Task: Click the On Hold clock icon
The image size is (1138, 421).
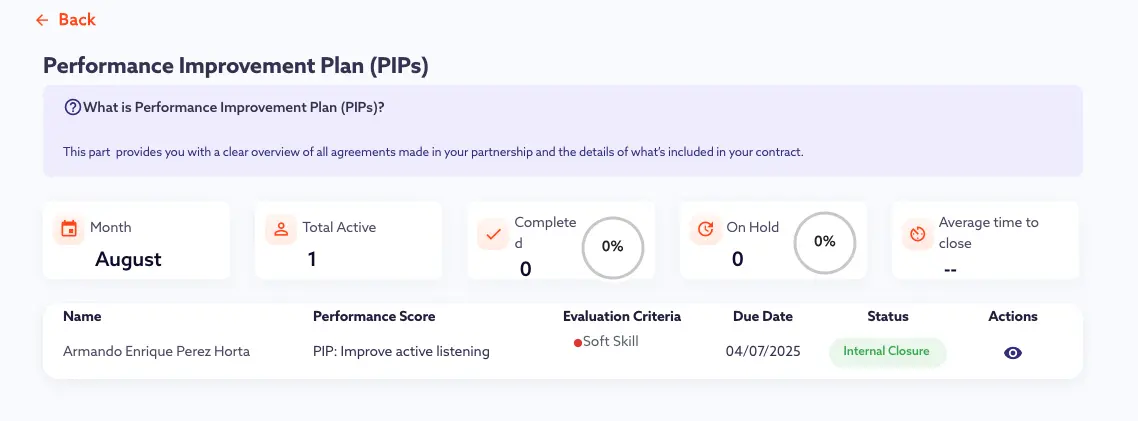Action: [705, 229]
